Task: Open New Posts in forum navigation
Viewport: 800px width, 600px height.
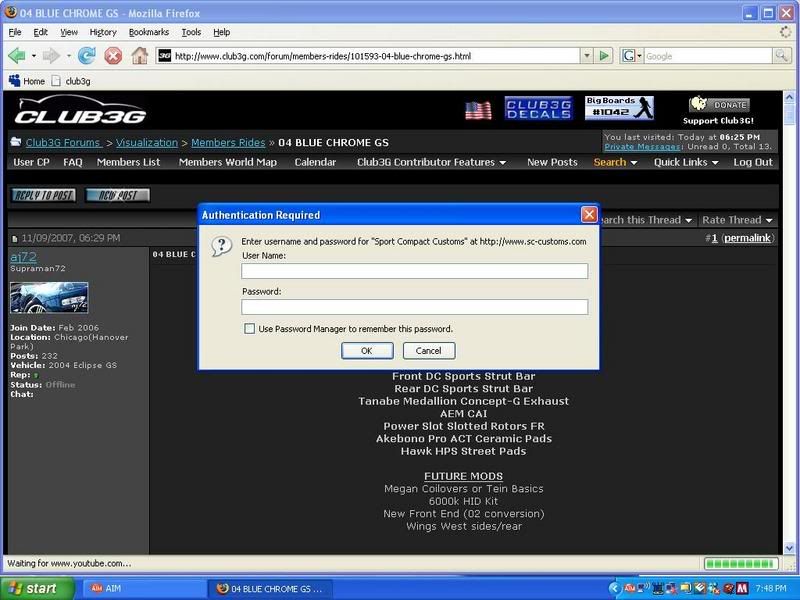Action: [x=552, y=162]
